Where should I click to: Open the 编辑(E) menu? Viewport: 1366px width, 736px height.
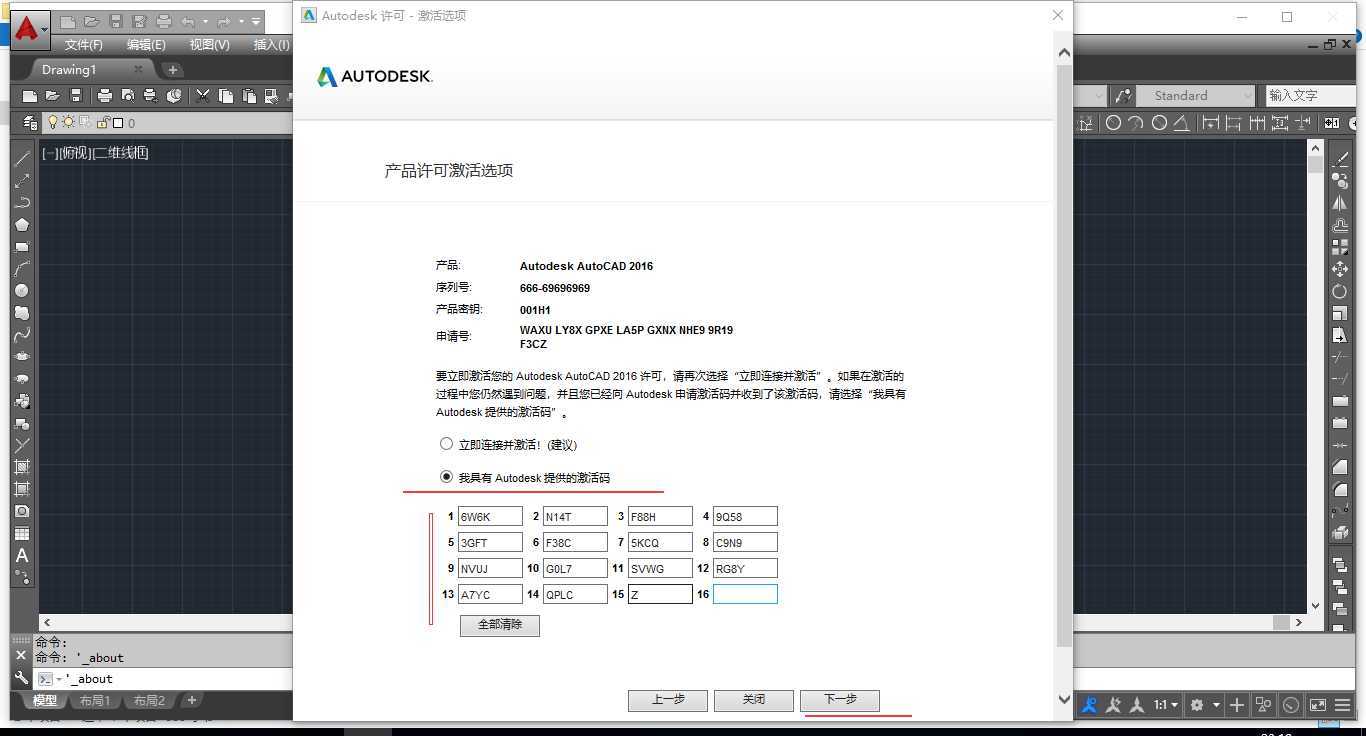pyautogui.click(x=146, y=45)
